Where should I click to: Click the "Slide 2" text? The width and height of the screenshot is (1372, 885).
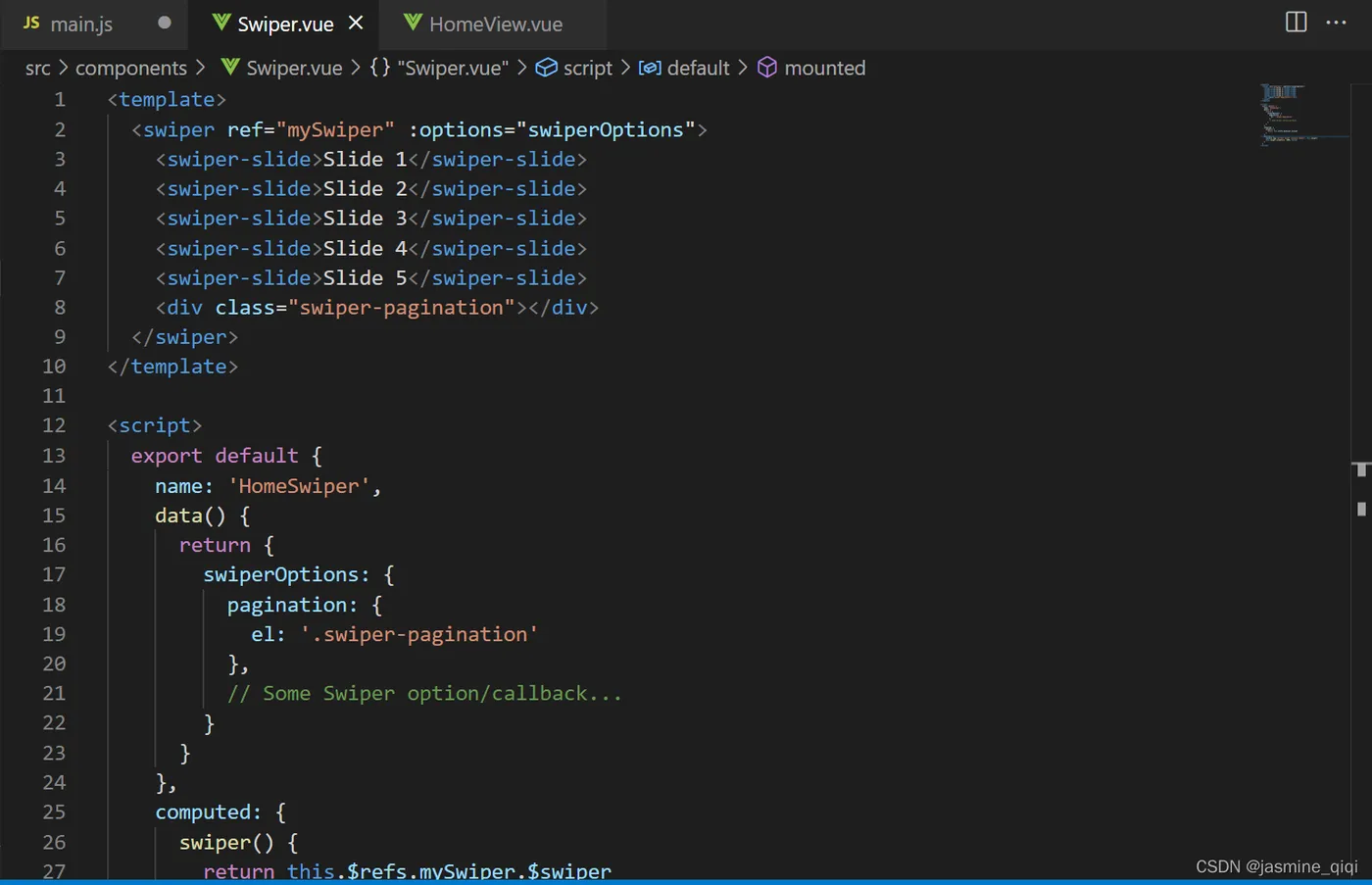pos(365,188)
